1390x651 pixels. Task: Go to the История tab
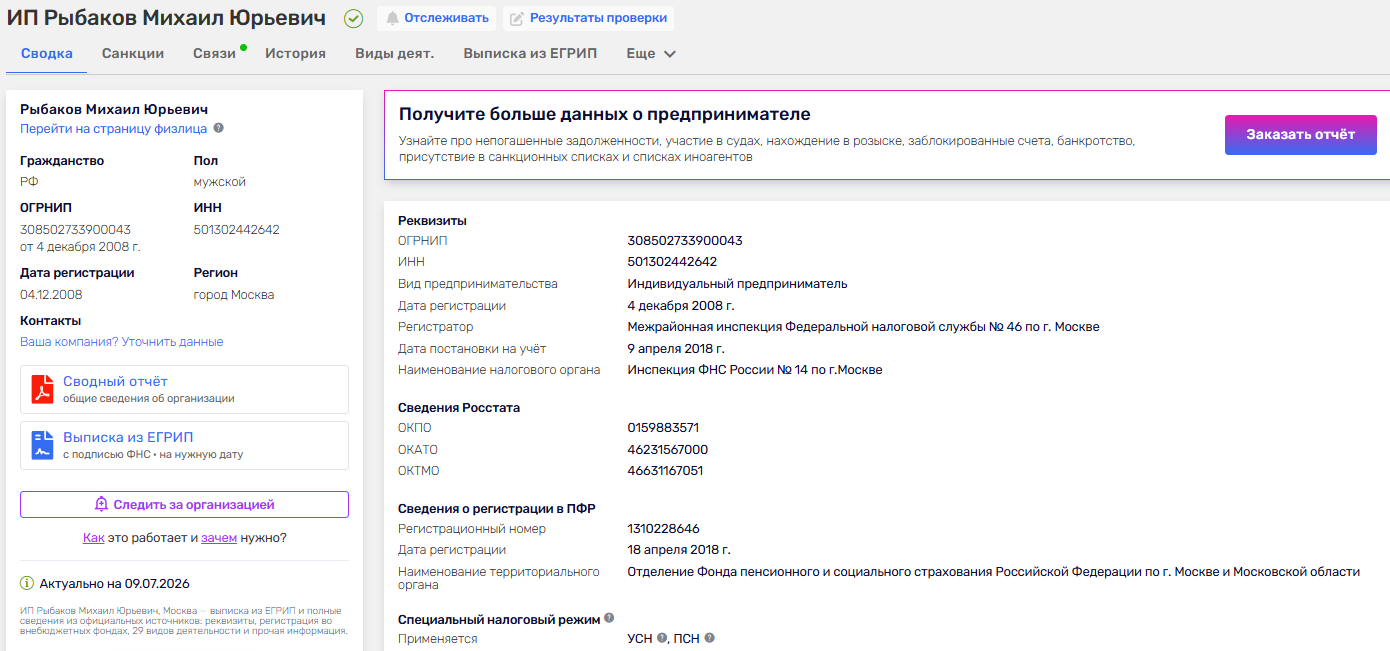pos(295,53)
